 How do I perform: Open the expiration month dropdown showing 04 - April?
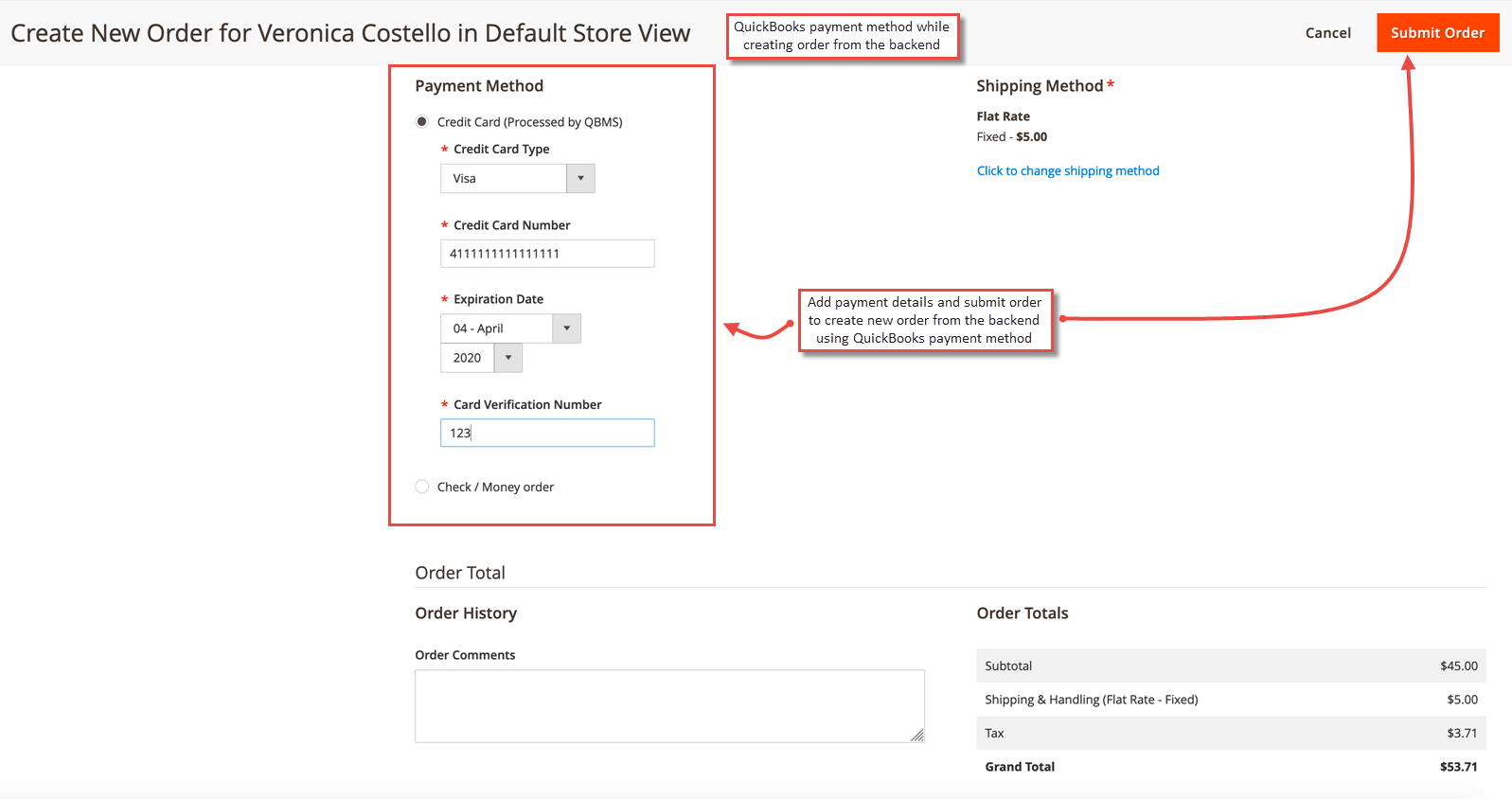click(x=510, y=328)
